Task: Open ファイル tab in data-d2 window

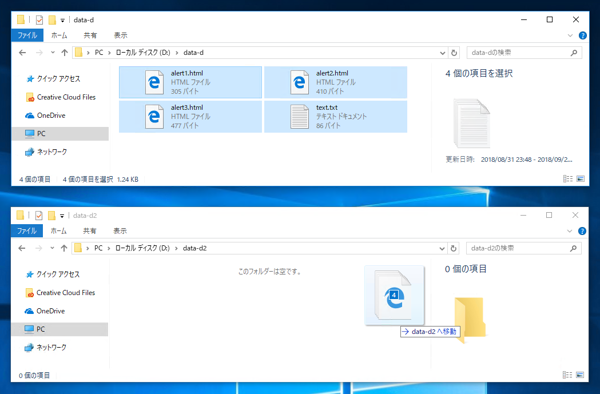Action: [x=27, y=231]
